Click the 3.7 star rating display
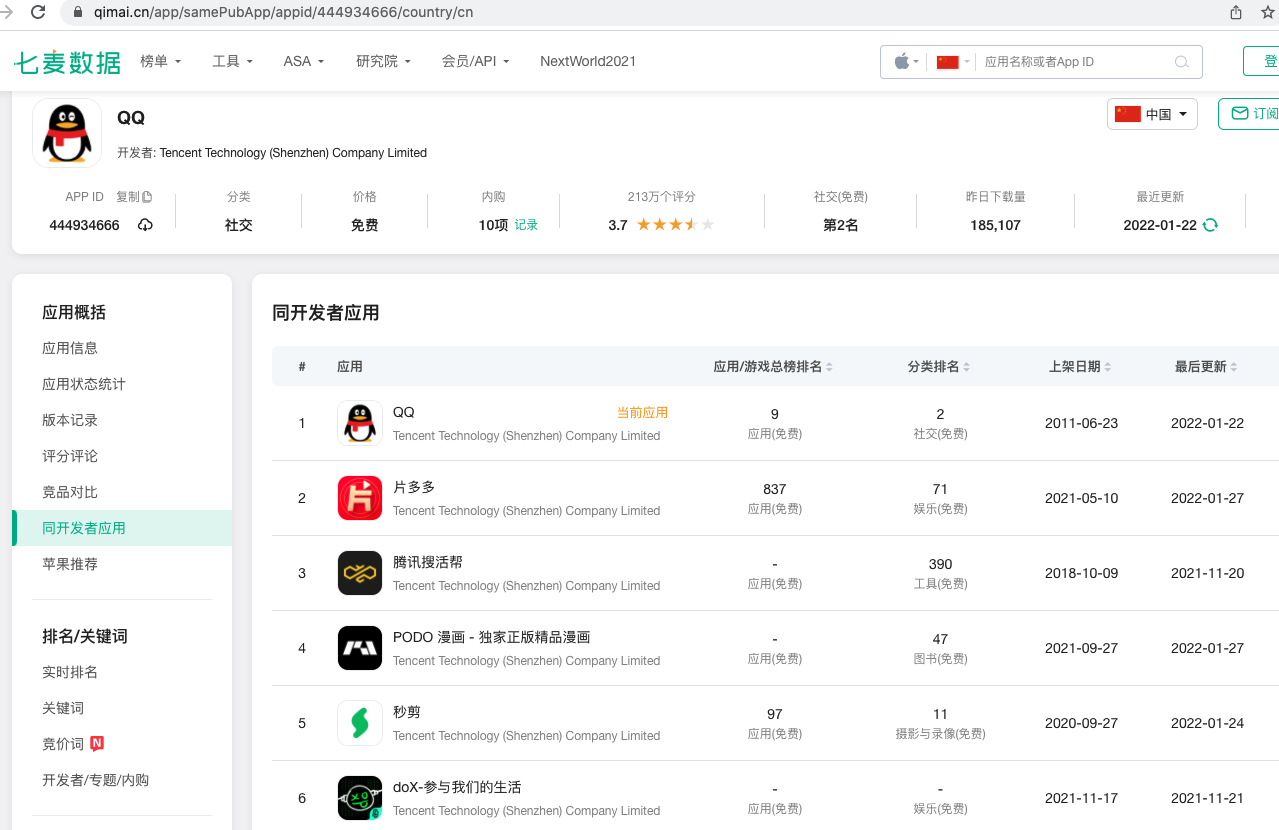The image size is (1279, 830). pyautogui.click(x=661, y=225)
